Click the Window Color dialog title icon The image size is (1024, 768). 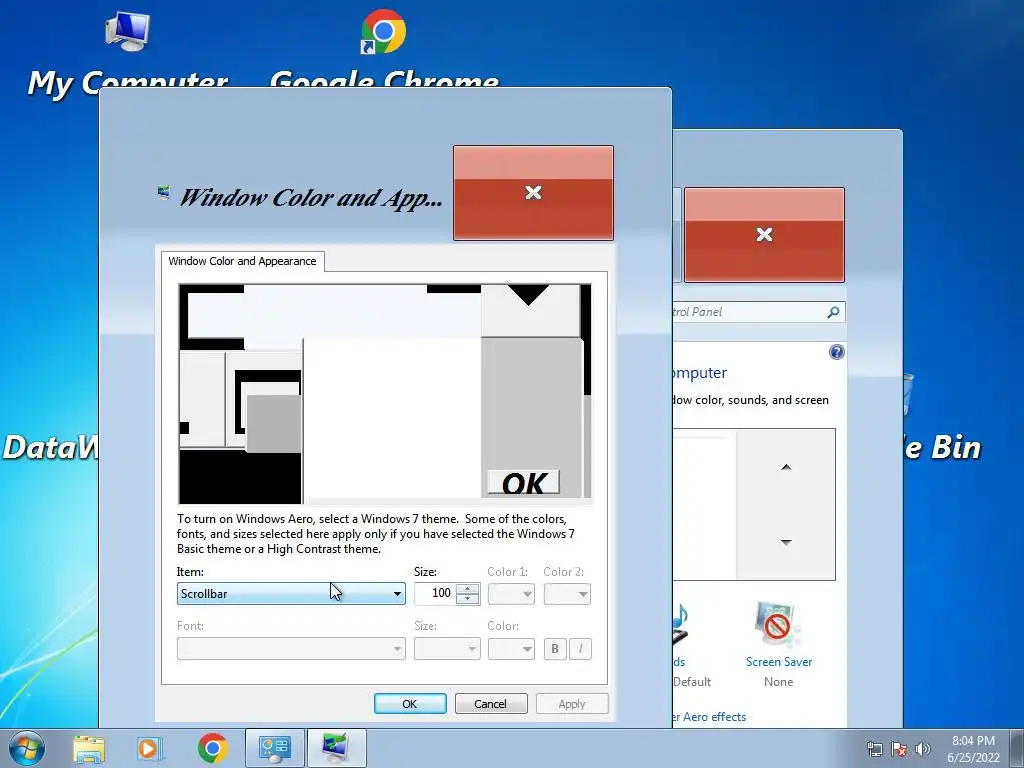point(164,193)
